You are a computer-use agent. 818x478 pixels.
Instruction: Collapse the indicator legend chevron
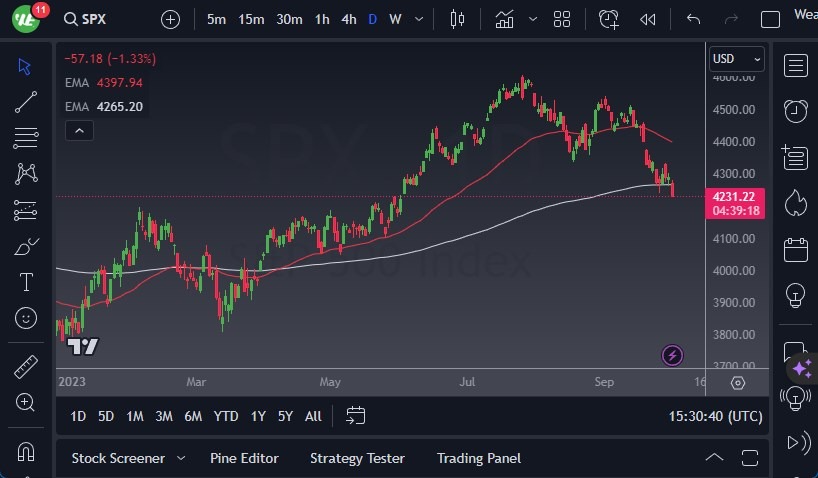(79, 130)
